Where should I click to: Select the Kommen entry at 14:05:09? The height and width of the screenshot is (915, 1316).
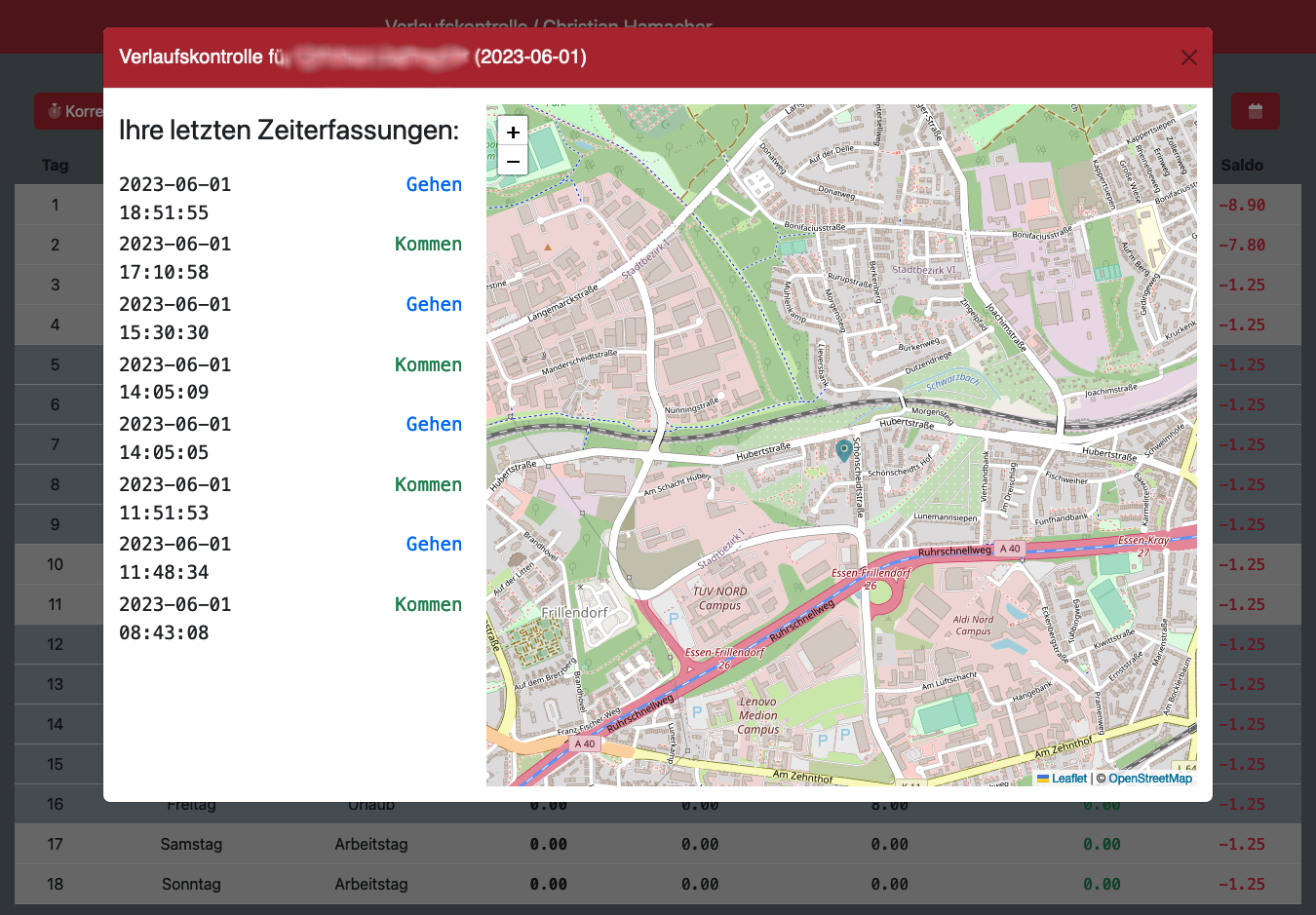[428, 365]
